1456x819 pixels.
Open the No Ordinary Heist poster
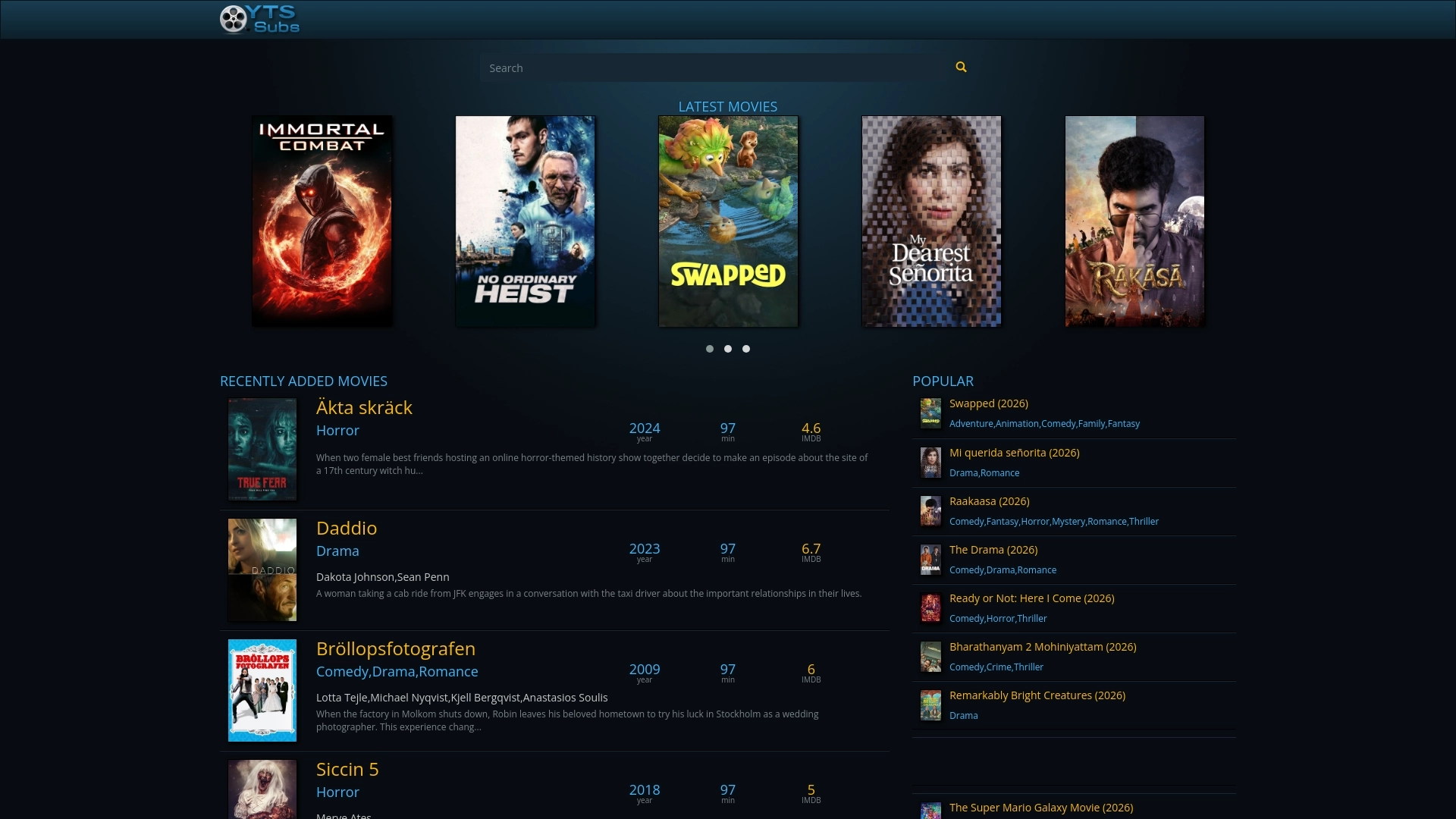[526, 221]
